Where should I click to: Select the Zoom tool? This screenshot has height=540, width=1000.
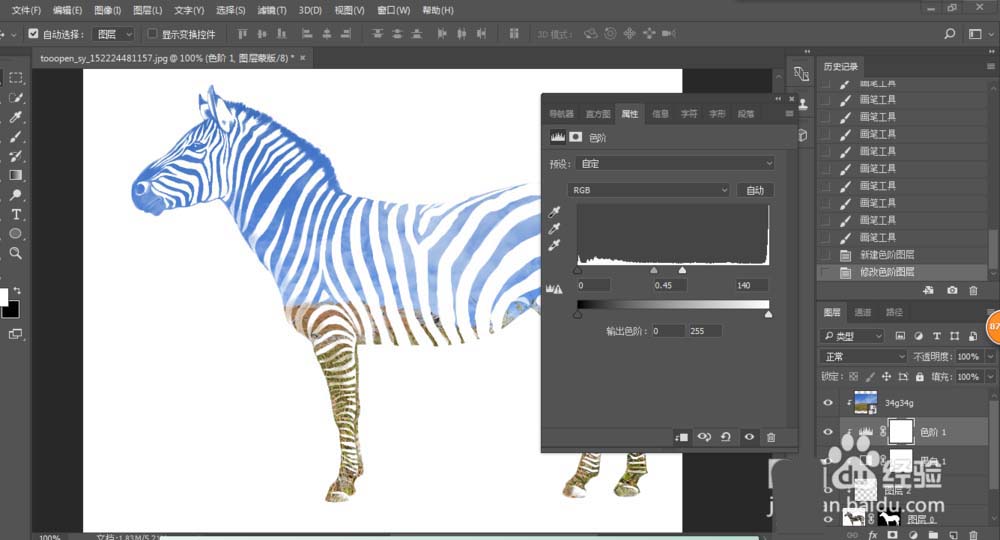coord(16,253)
